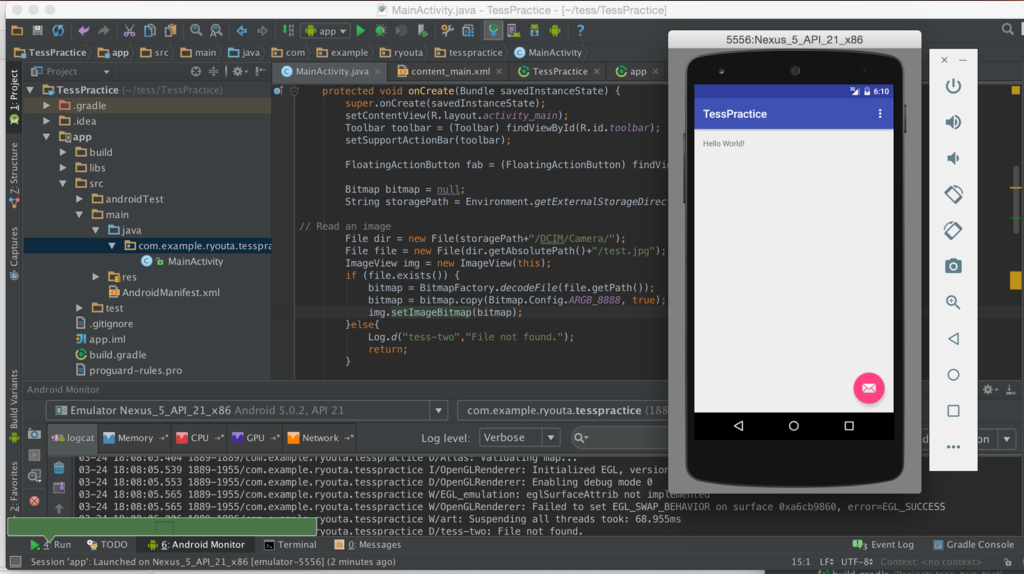Expand the build folder

click(63, 152)
